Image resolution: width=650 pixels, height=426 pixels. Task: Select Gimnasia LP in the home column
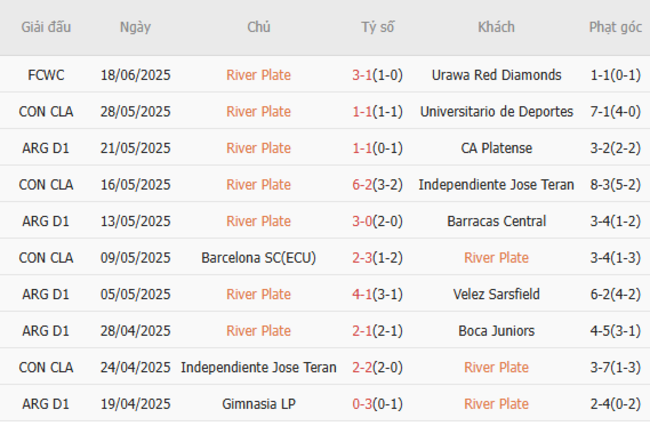point(258,404)
